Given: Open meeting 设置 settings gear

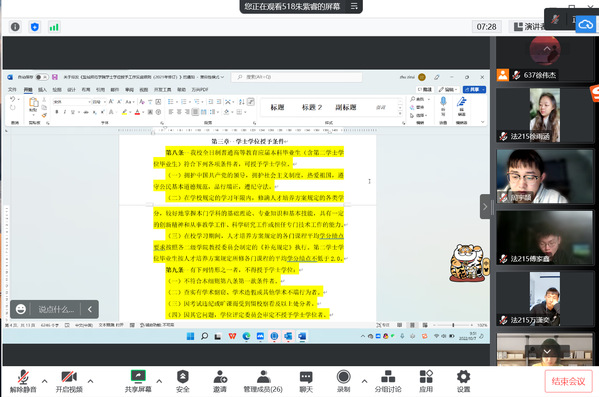Looking at the screenshot, I should point(463,381).
